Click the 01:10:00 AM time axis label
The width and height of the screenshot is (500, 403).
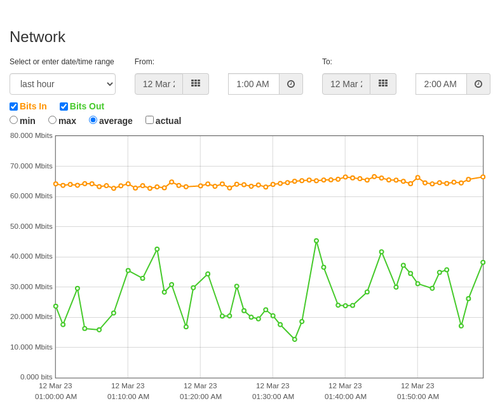point(128,397)
